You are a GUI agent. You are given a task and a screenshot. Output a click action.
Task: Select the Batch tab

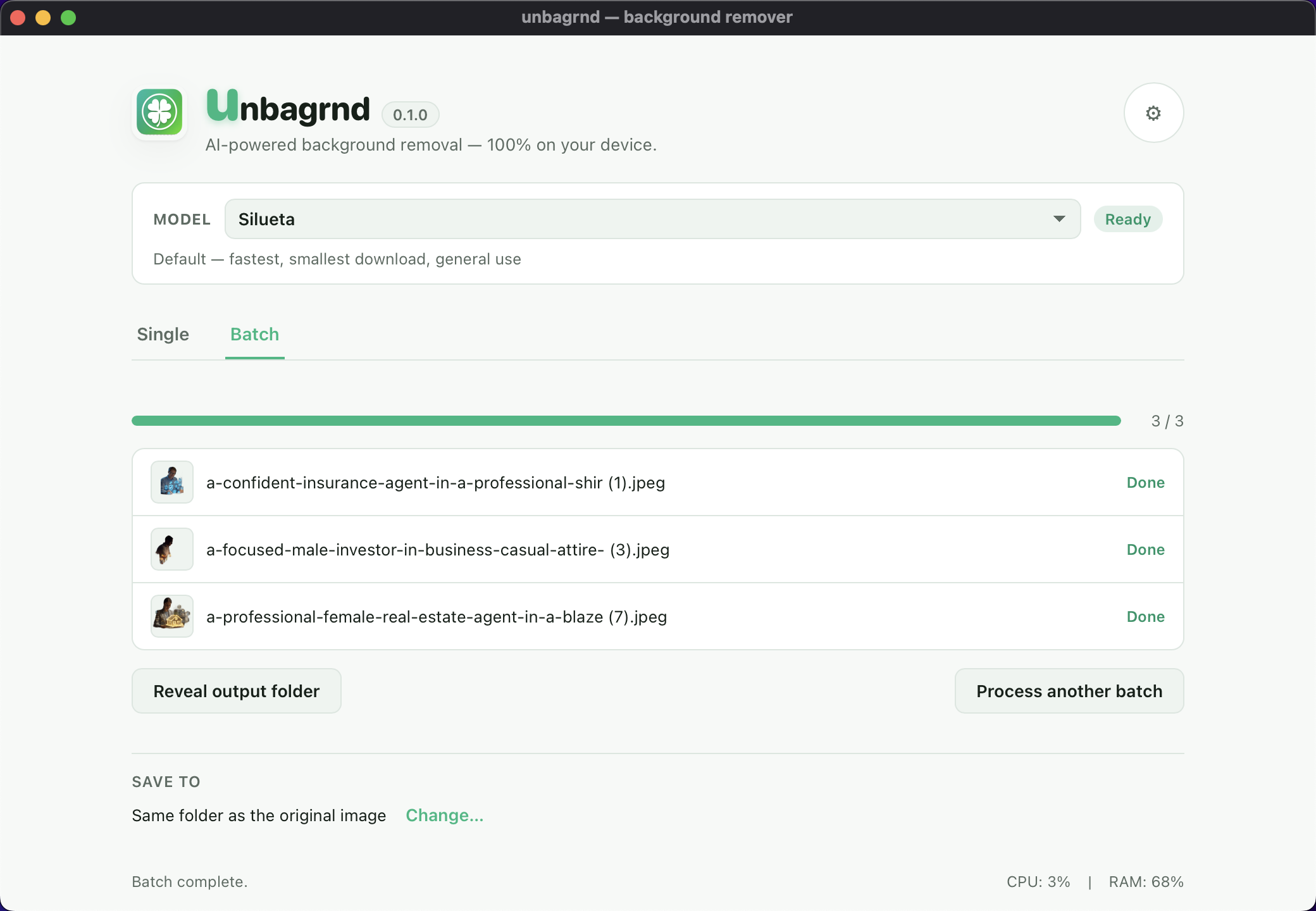click(254, 334)
